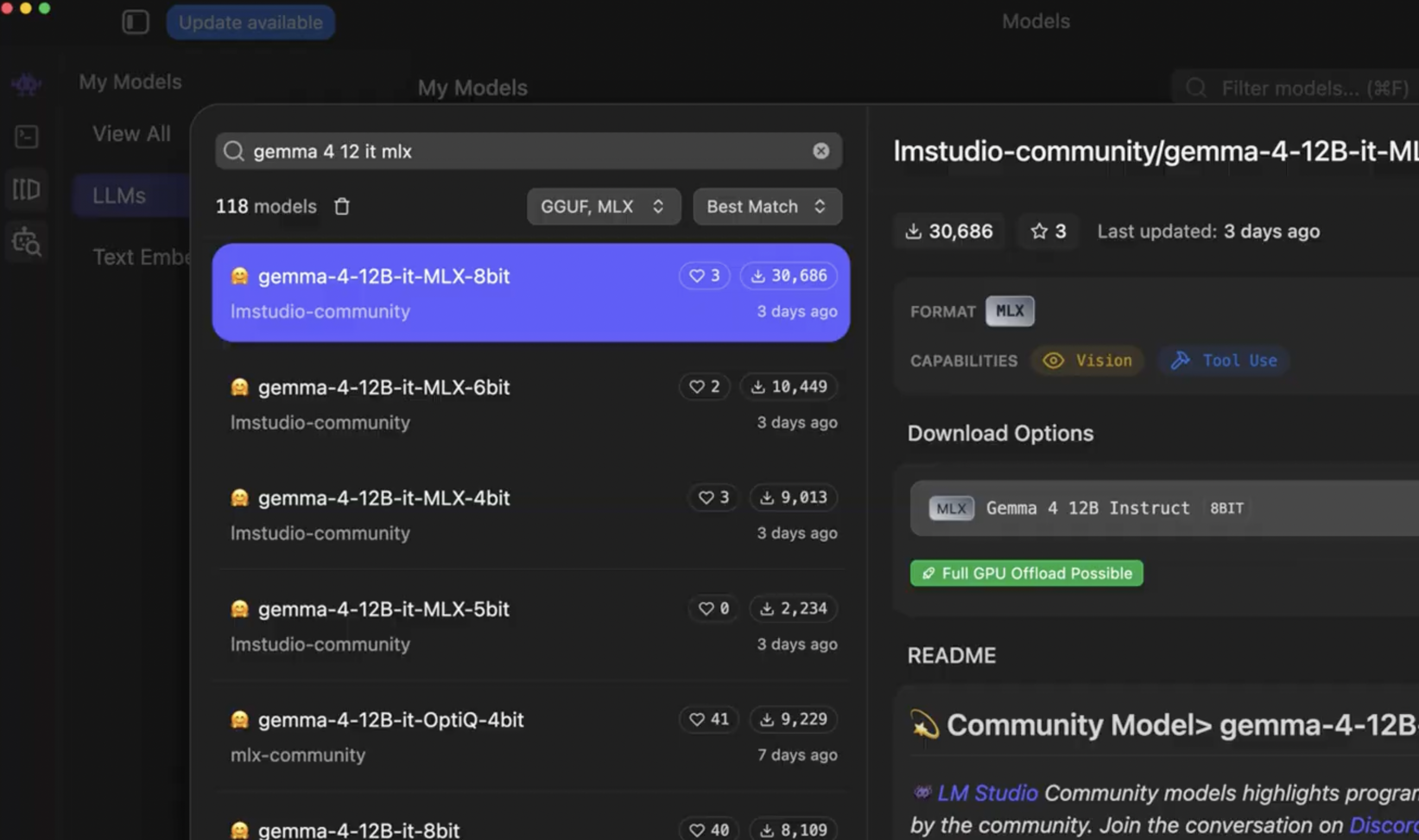Click the 10,449 downloads badge on MLX-6bit row
Image resolution: width=1419 pixels, height=840 pixels.
[788, 386]
